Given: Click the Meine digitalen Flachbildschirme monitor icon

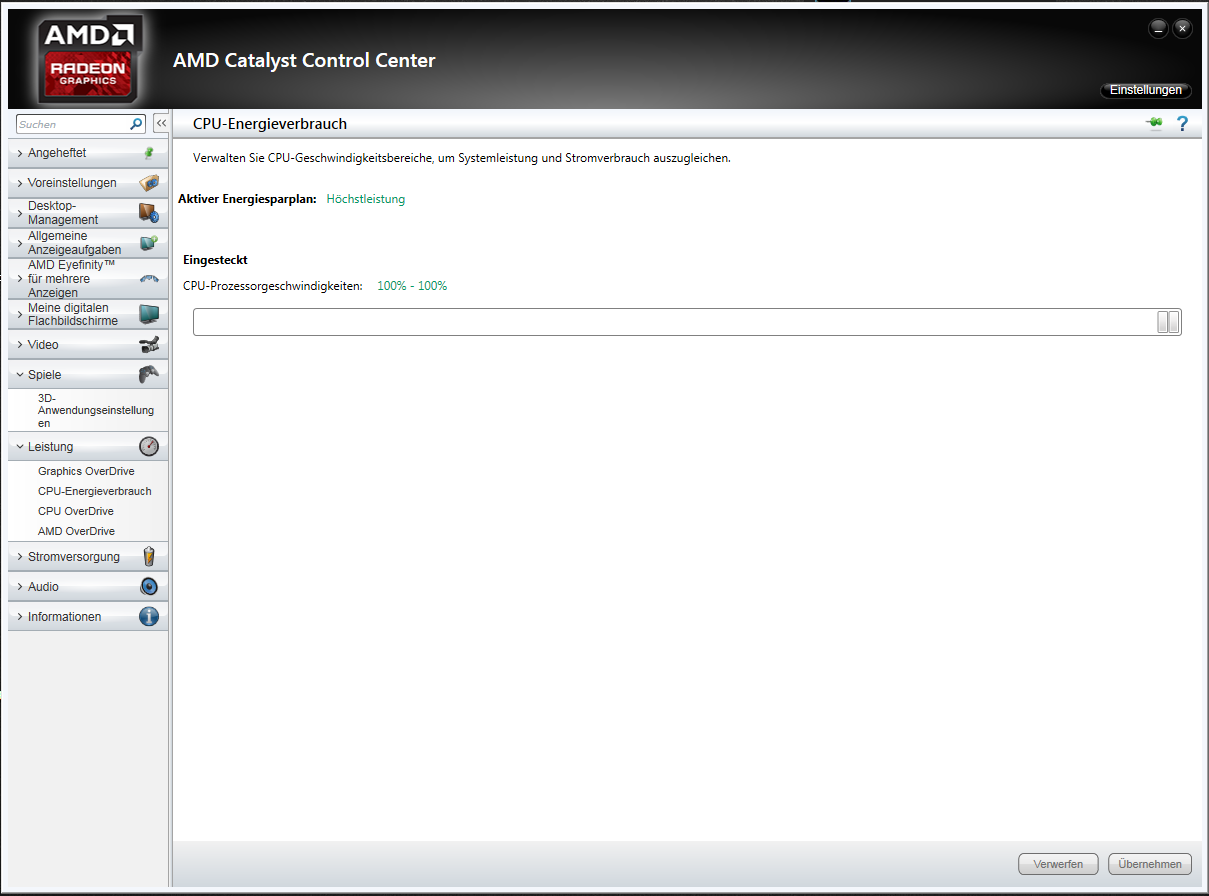Looking at the screenshot, I should (149, 315).
